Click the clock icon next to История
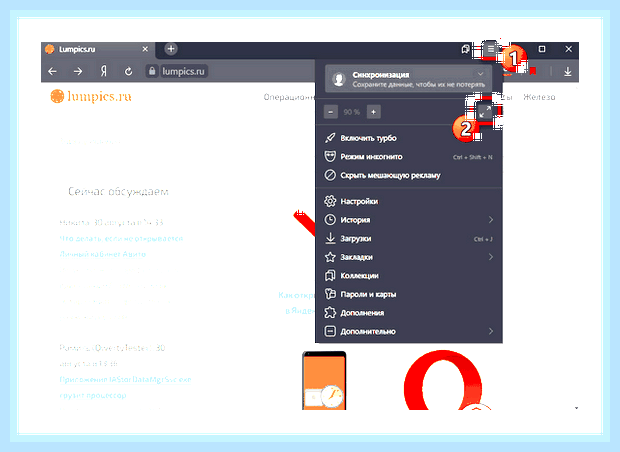Viewport: 620px width, 452px height. pos(330,220)
